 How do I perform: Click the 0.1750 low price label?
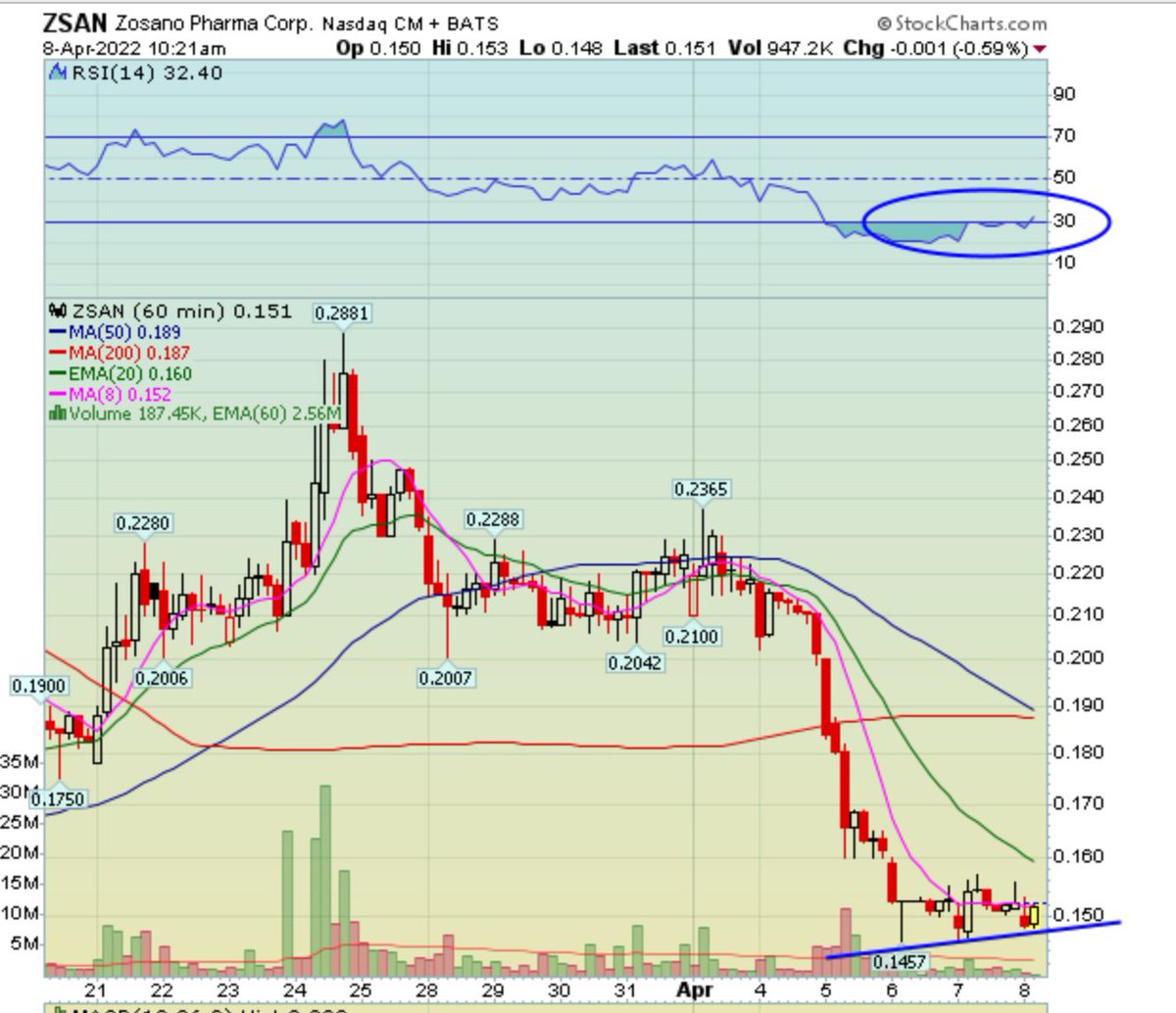click(58, 798)
